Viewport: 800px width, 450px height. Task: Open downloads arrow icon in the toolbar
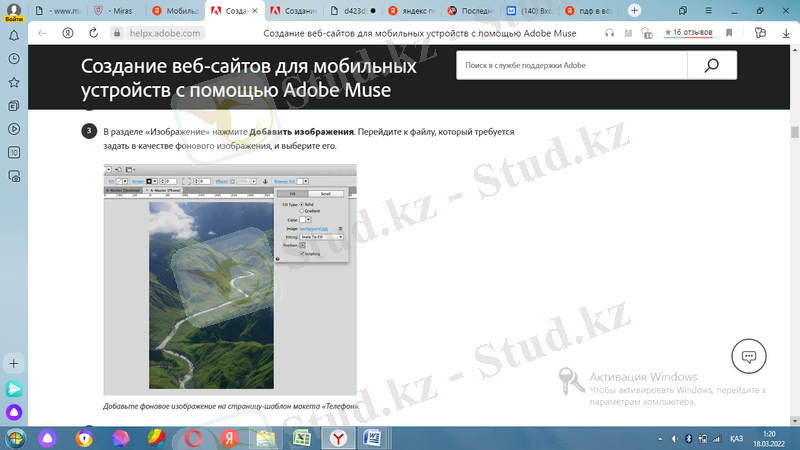[x=785, y=32]
